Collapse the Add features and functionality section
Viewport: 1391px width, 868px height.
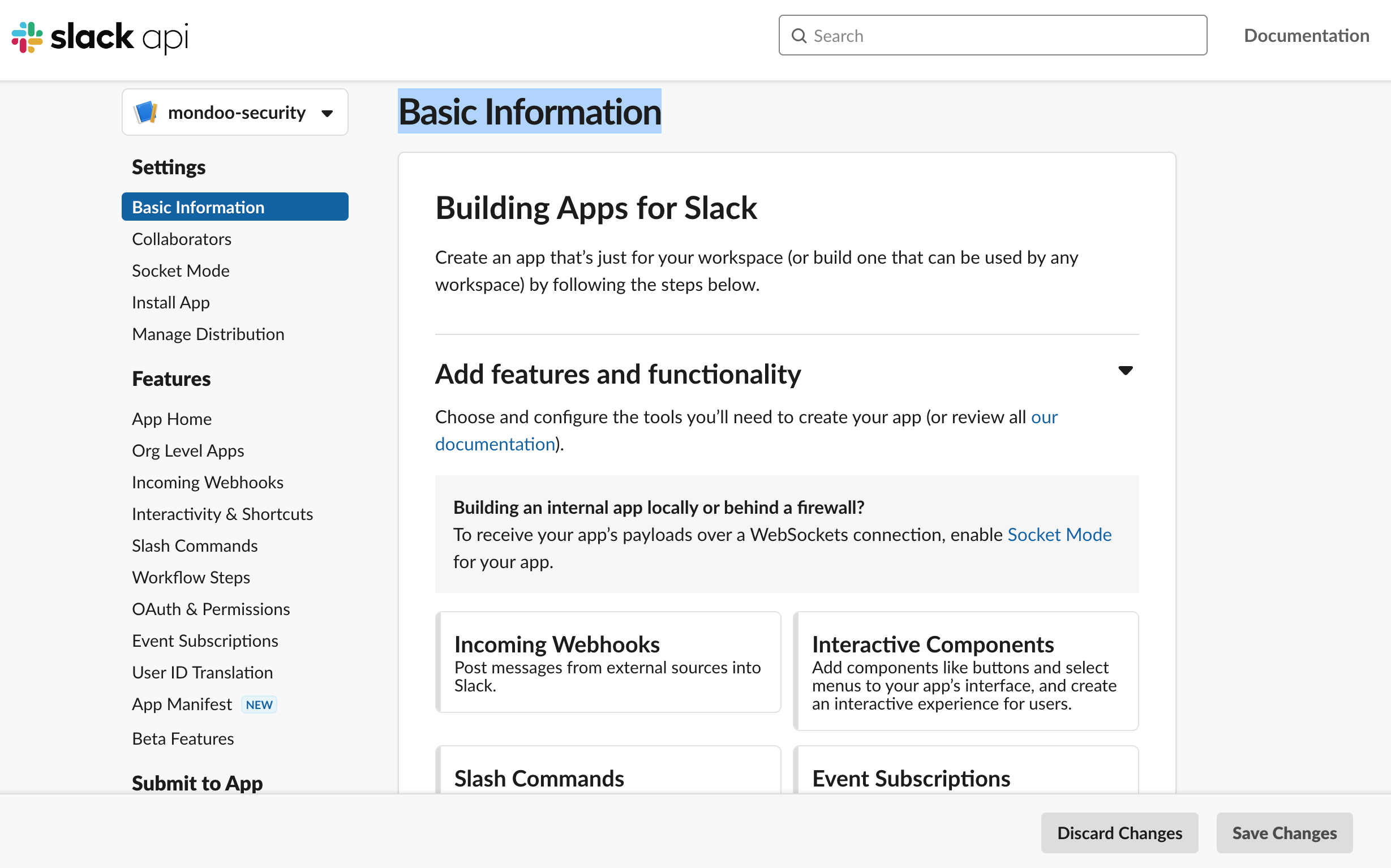coord(1126,371)
